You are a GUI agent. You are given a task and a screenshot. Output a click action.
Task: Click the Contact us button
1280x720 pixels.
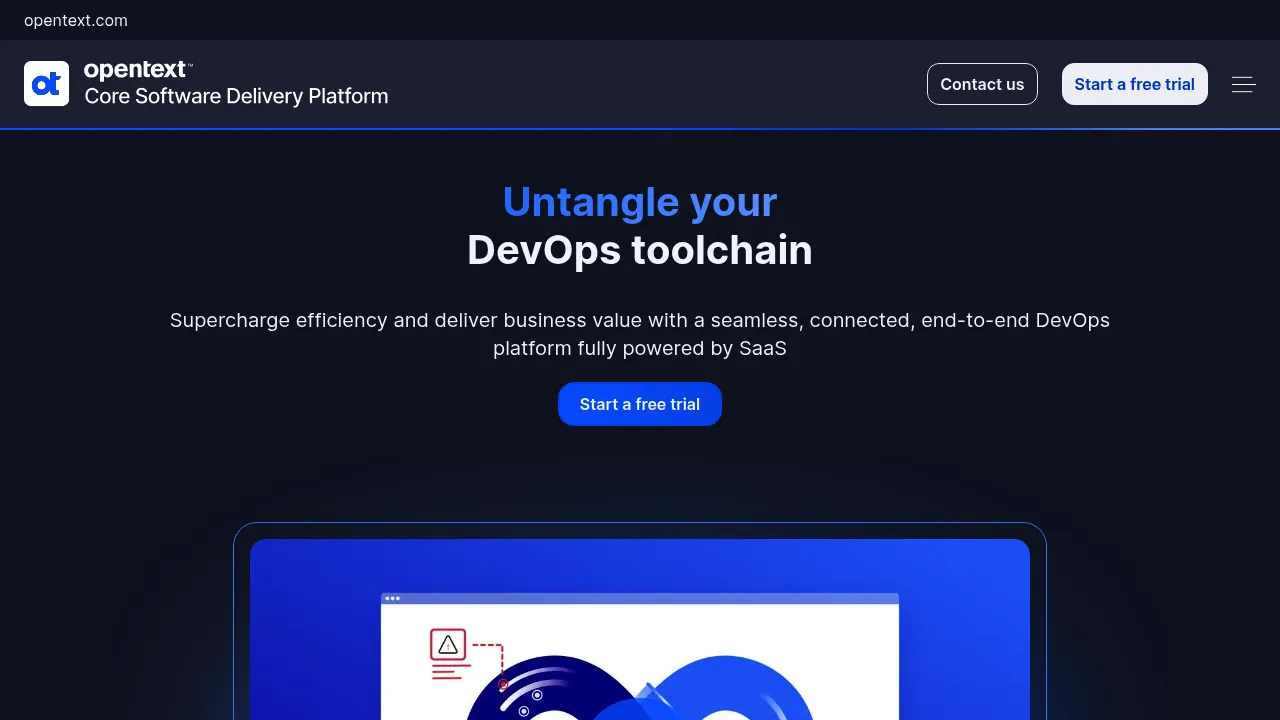click(982, 84)
